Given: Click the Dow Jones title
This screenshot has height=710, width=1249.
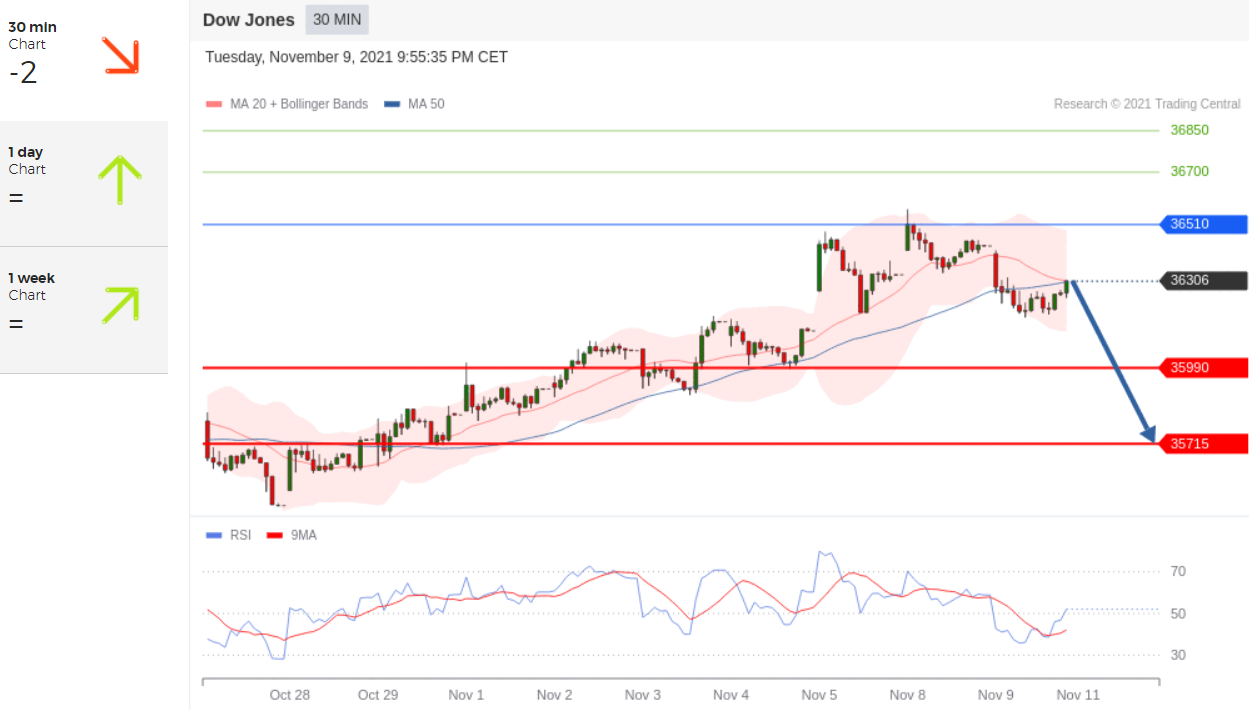Looking at the screenshot, I should [x=249, y=20].
